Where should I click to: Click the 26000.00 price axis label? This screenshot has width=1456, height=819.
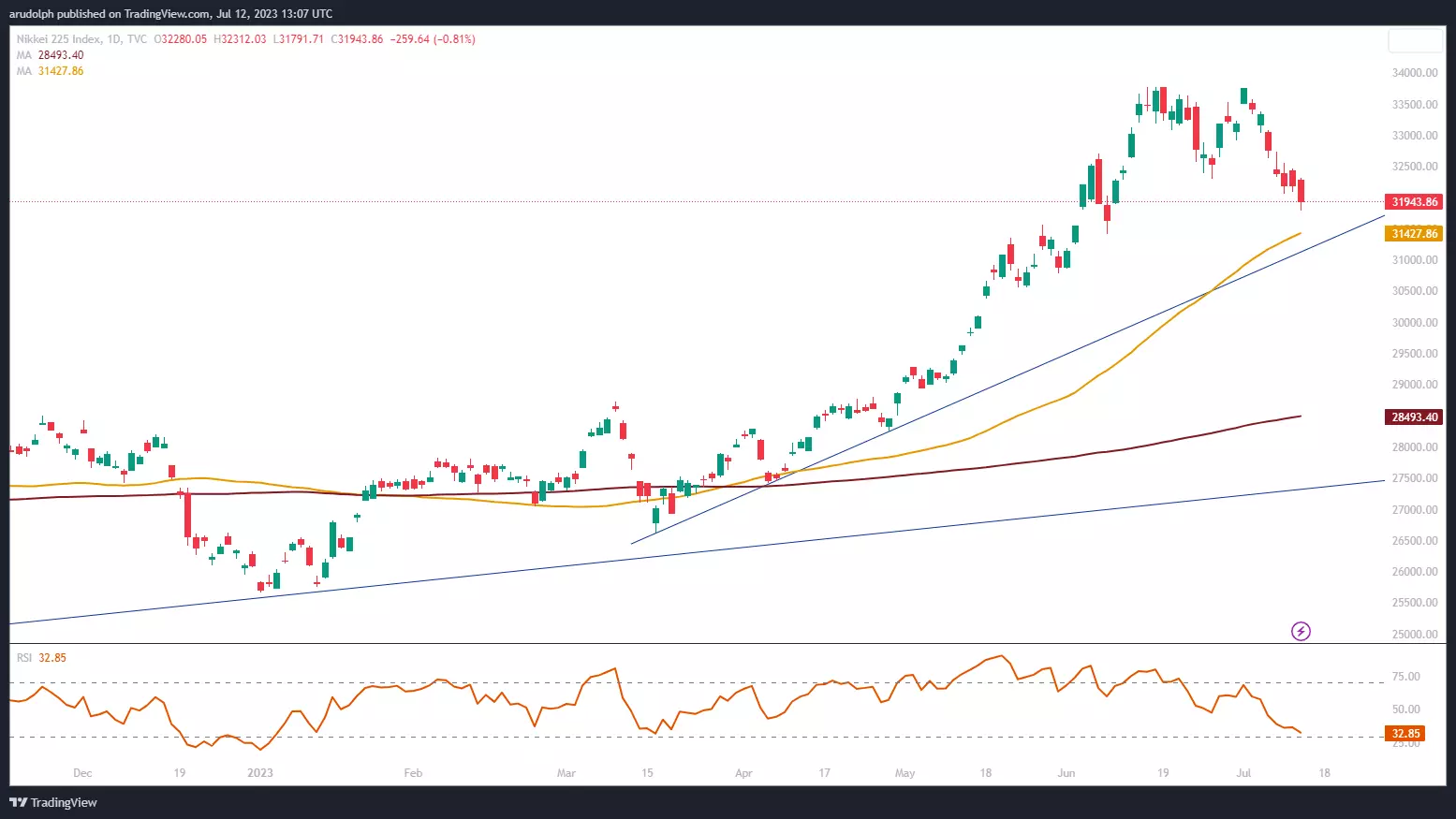pos(1415,572)
